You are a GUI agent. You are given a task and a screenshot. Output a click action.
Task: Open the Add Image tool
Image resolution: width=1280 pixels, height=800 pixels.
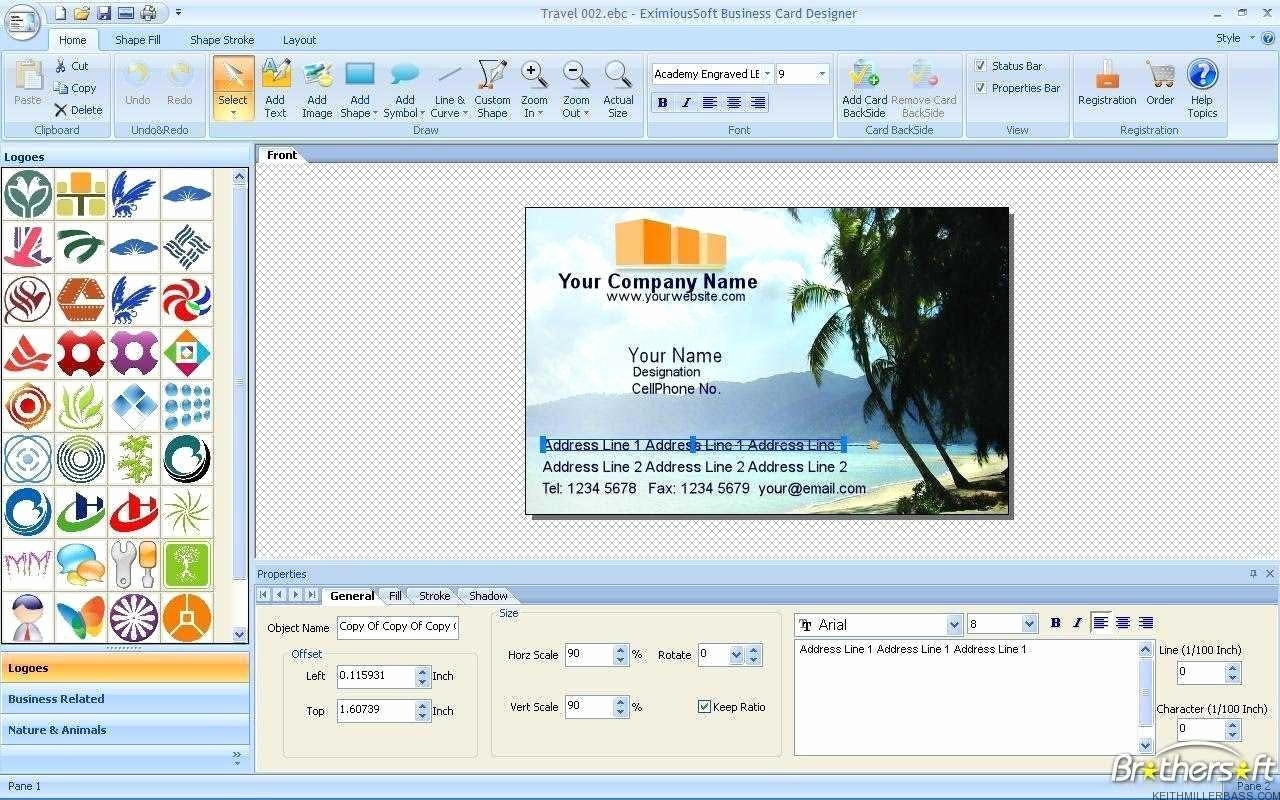pyautogui.click(x=316, y=88)
